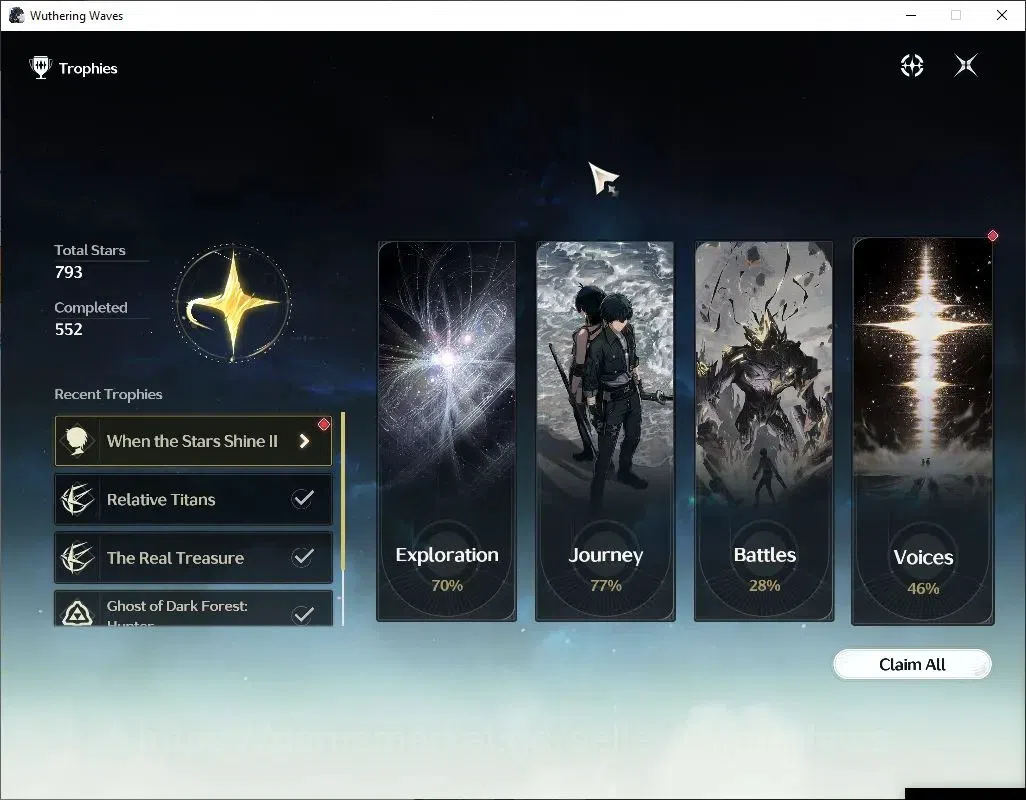Click the Wuthering Waves app icon in the title bar
This screenshot has height=800, width=1026.
[x=16, y=15]
